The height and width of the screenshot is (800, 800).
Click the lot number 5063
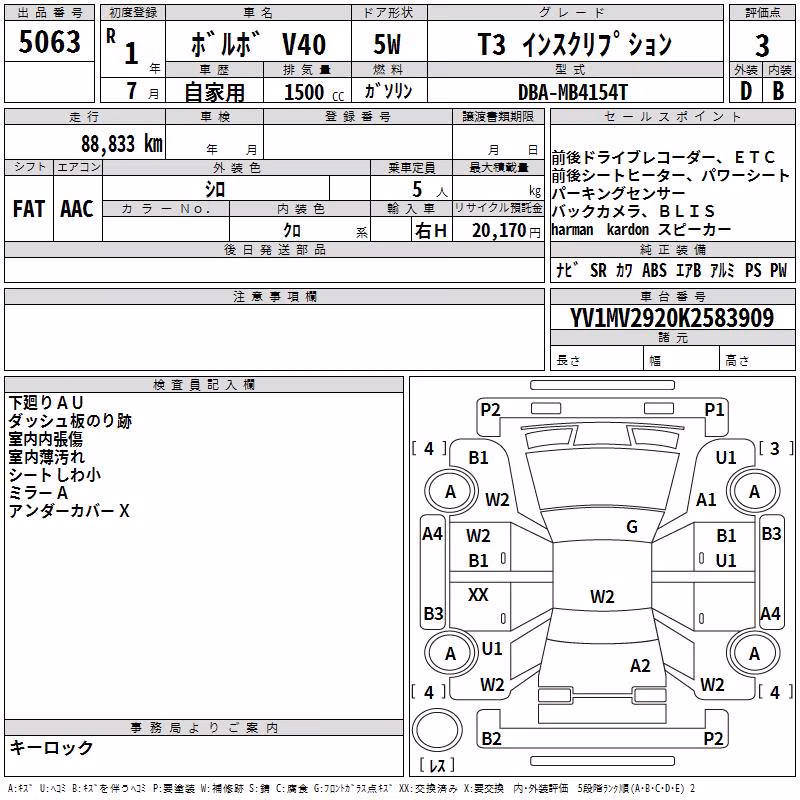point(49,42)
